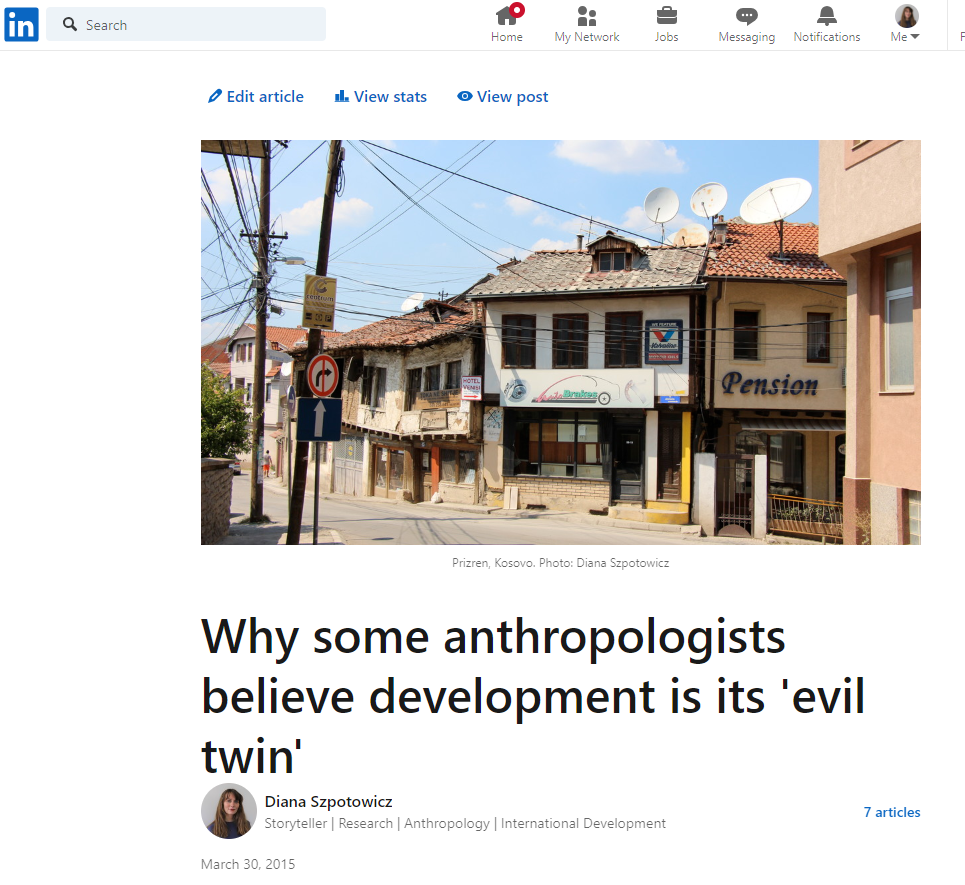Click the LinkedIn logo icon

22,25
